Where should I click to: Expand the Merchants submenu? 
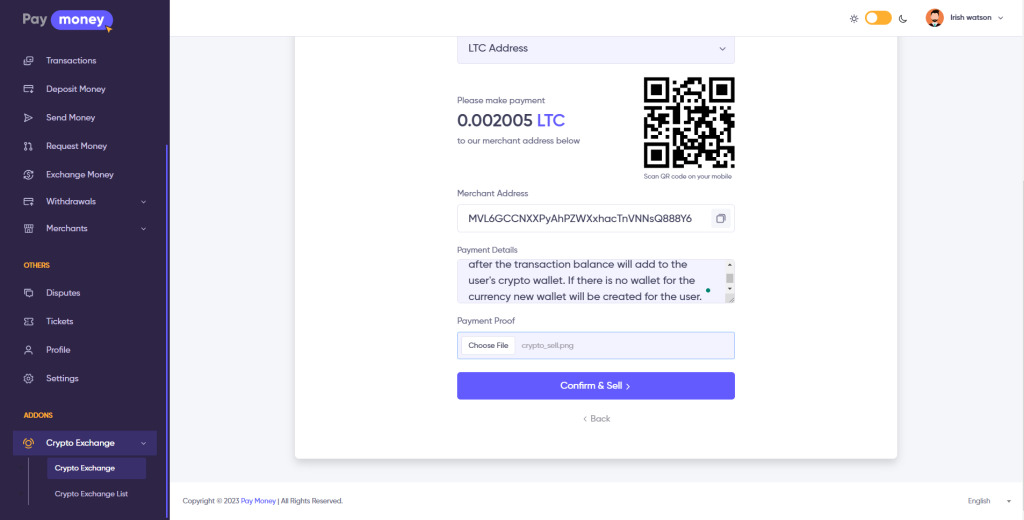click(143, 229)
